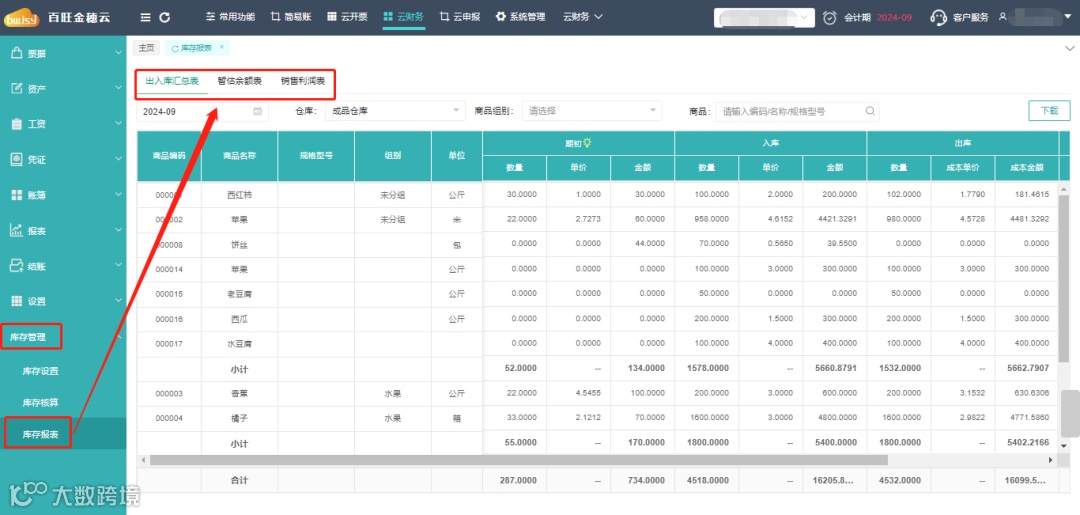
Task: Click the 会计期 2024-09 value
Action: point(894,17)
